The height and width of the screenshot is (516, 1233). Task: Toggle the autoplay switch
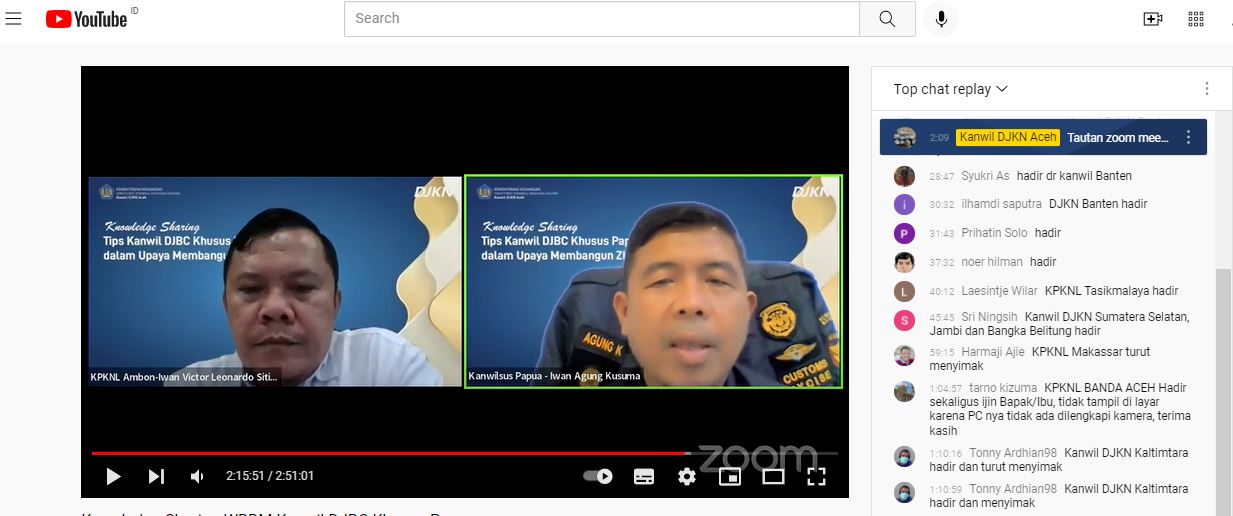598,477
